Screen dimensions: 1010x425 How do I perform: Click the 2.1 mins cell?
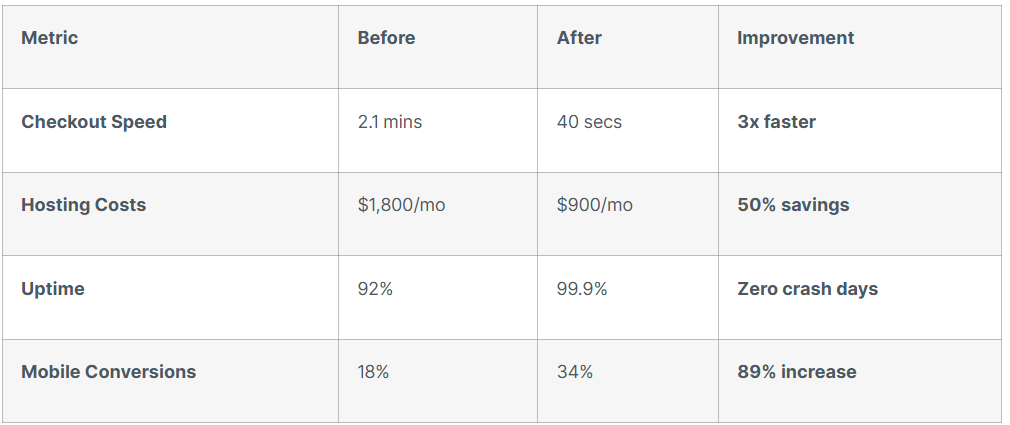(x=390, y=122)
